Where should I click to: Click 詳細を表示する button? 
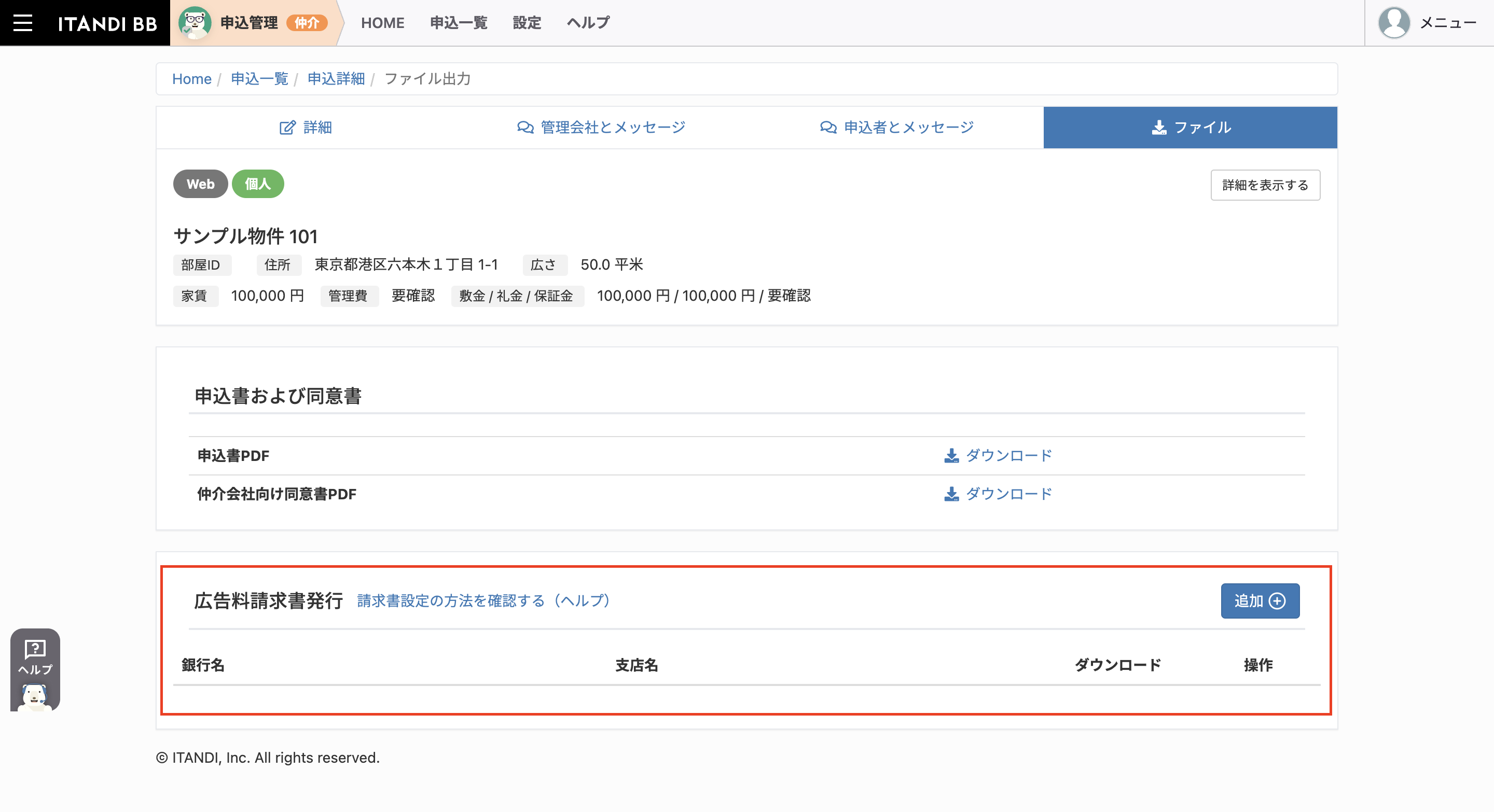(x=1266, y=185)
